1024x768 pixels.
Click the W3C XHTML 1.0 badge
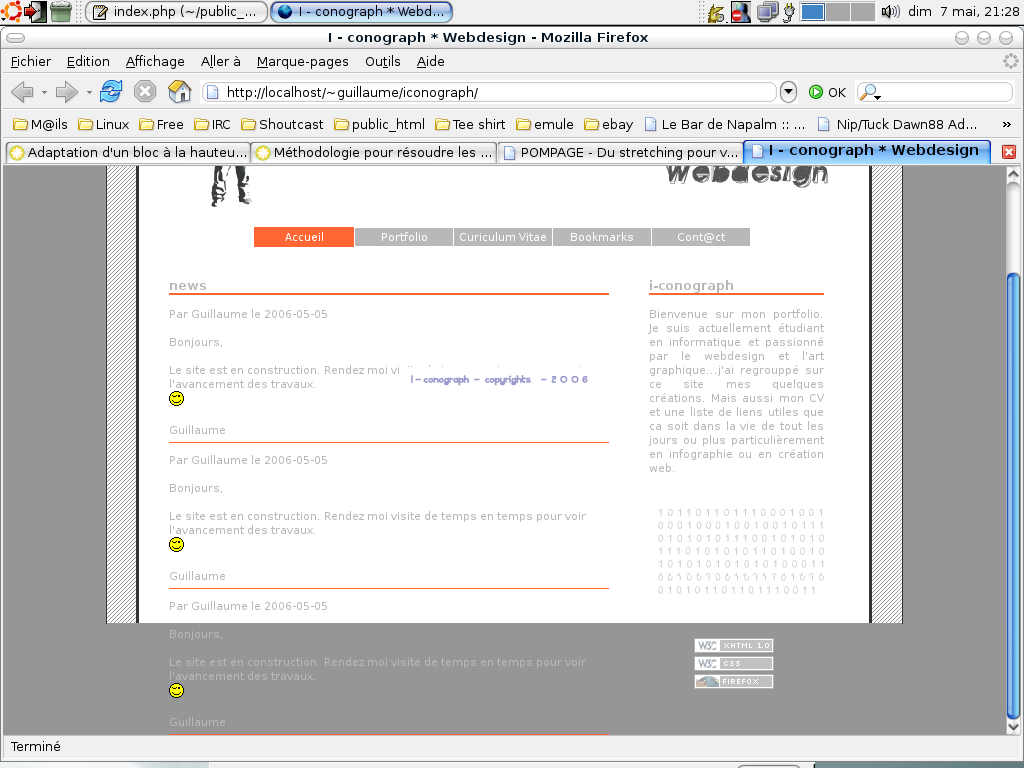[733, 645]
